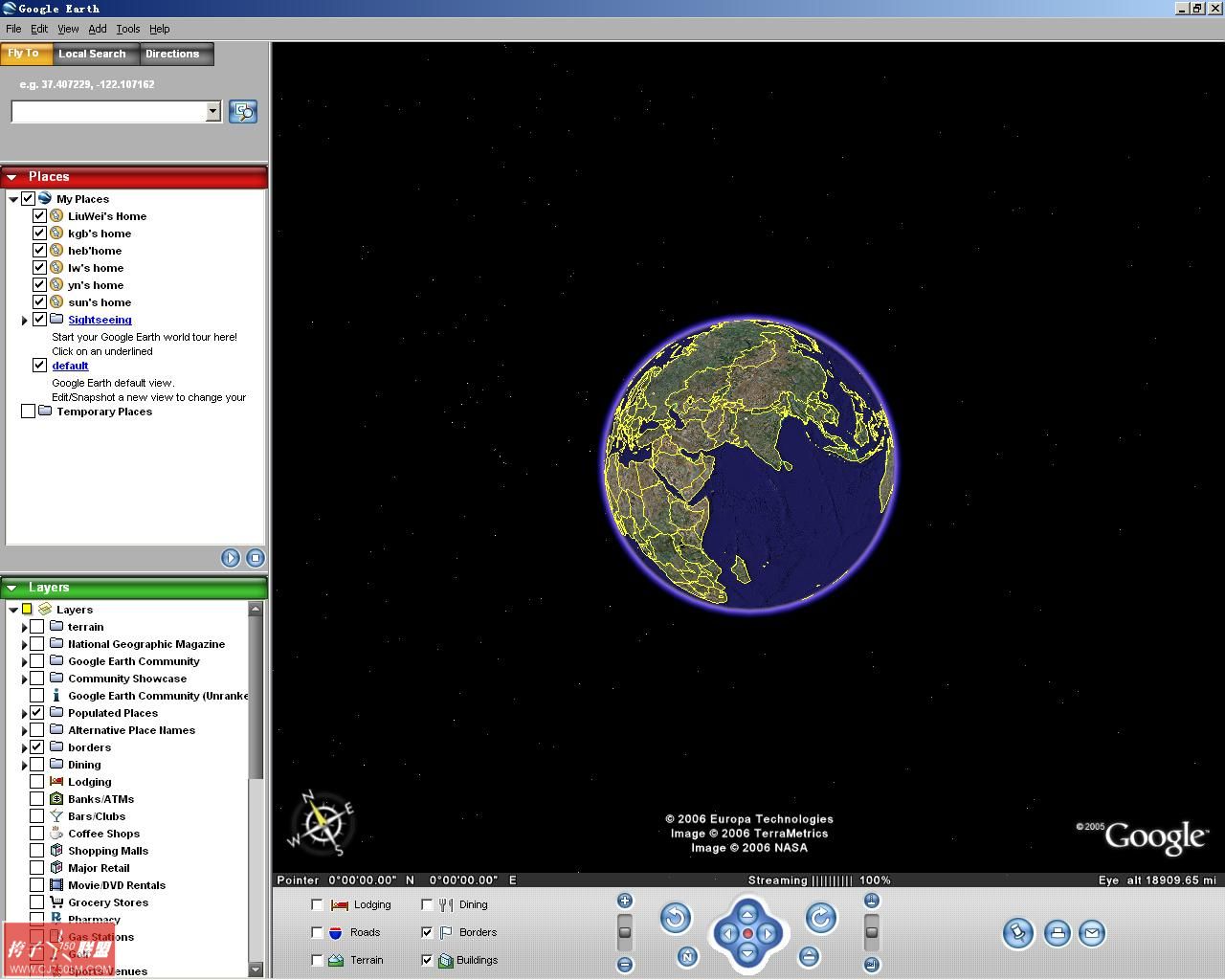Click the tilt down button below tilt slider
Viewport: 1225px width, 980px height.
click(x=871, y=965)
